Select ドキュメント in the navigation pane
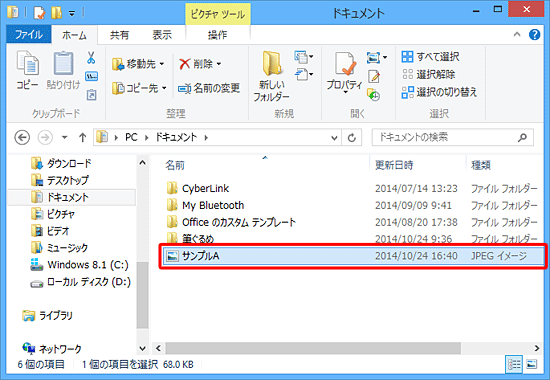550x380 pixels. pos(71,197)
